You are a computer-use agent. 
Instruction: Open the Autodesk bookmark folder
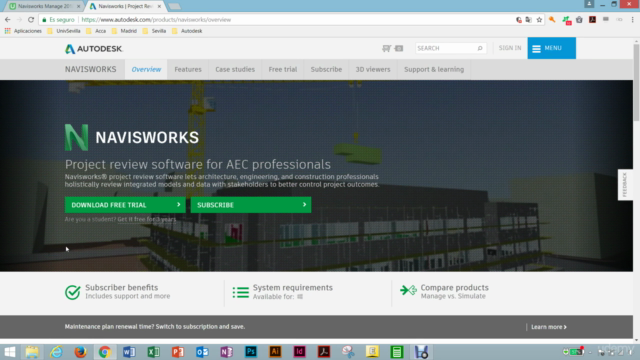pyautogui.click(x=187, y=31)
